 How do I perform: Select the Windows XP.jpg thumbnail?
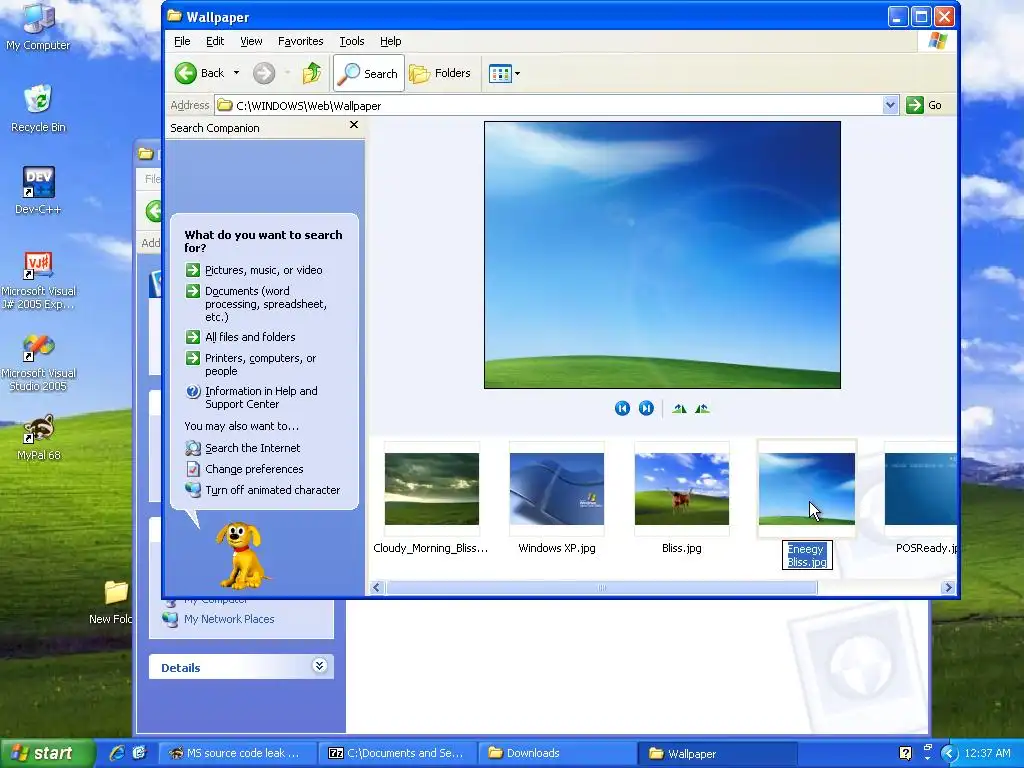coord(556,488)
